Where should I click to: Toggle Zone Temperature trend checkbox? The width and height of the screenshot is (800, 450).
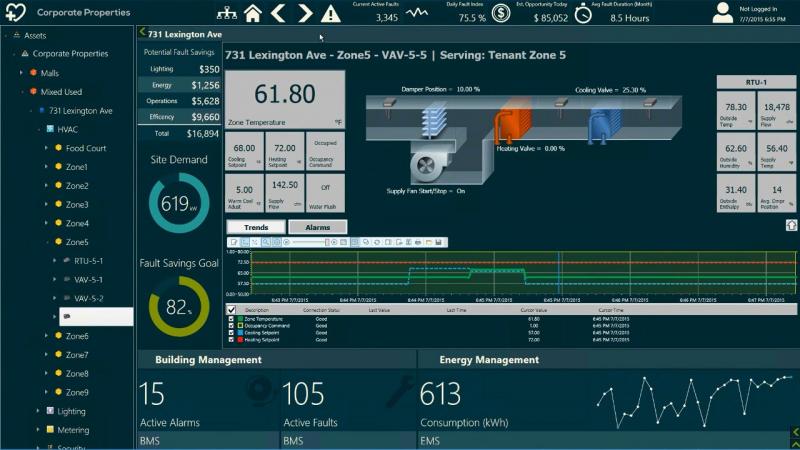click(231, 319)
